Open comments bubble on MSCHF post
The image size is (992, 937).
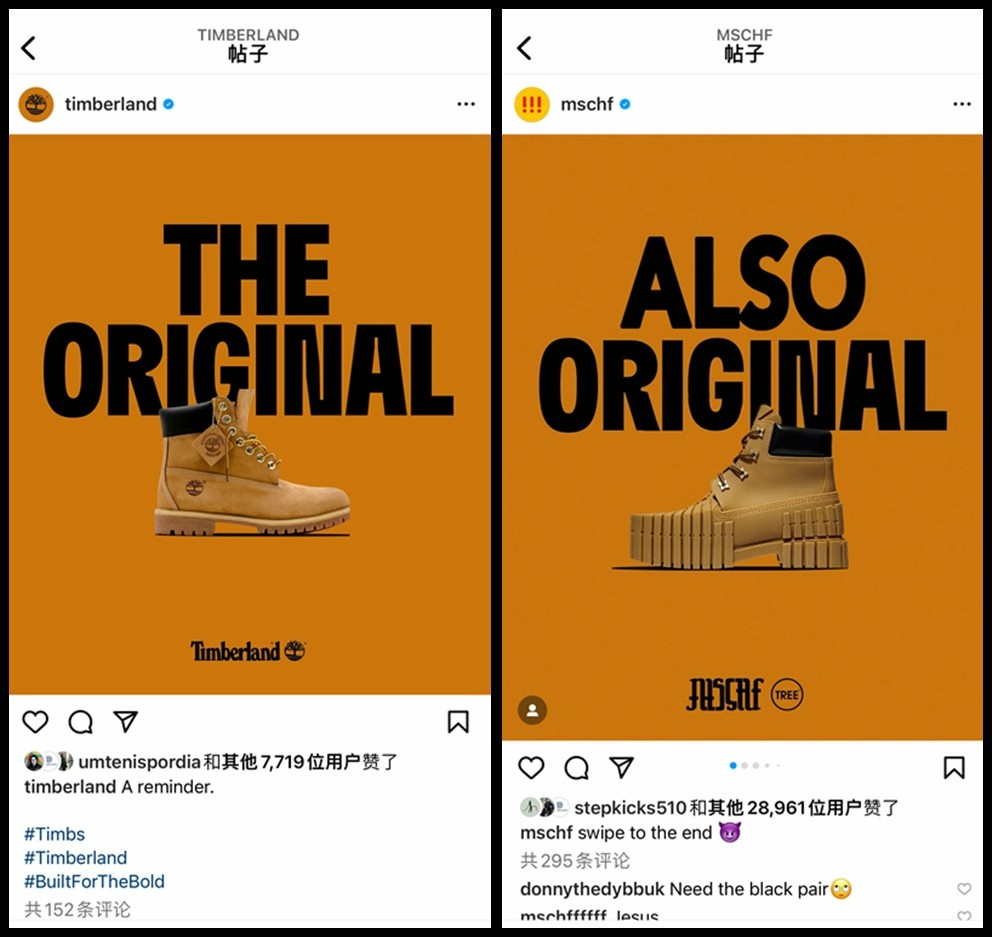[576, 767]
